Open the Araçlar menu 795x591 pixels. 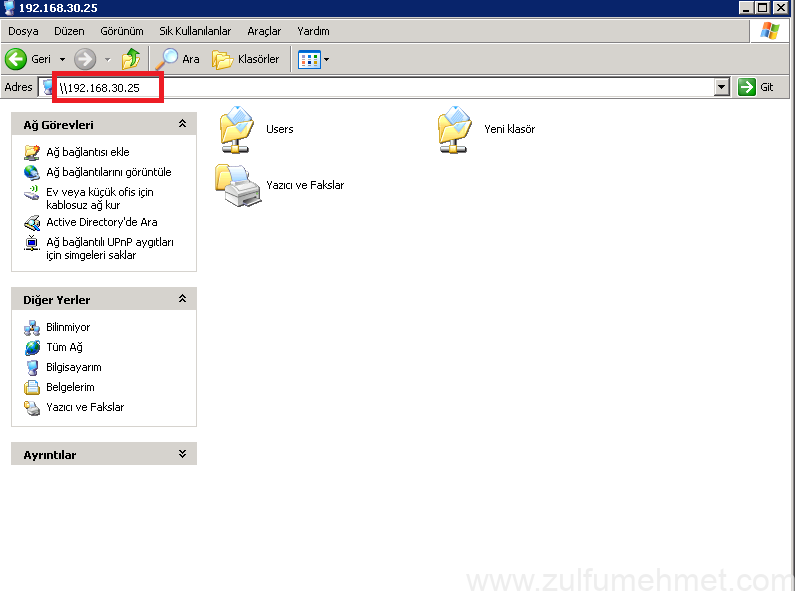coord(264,31)
